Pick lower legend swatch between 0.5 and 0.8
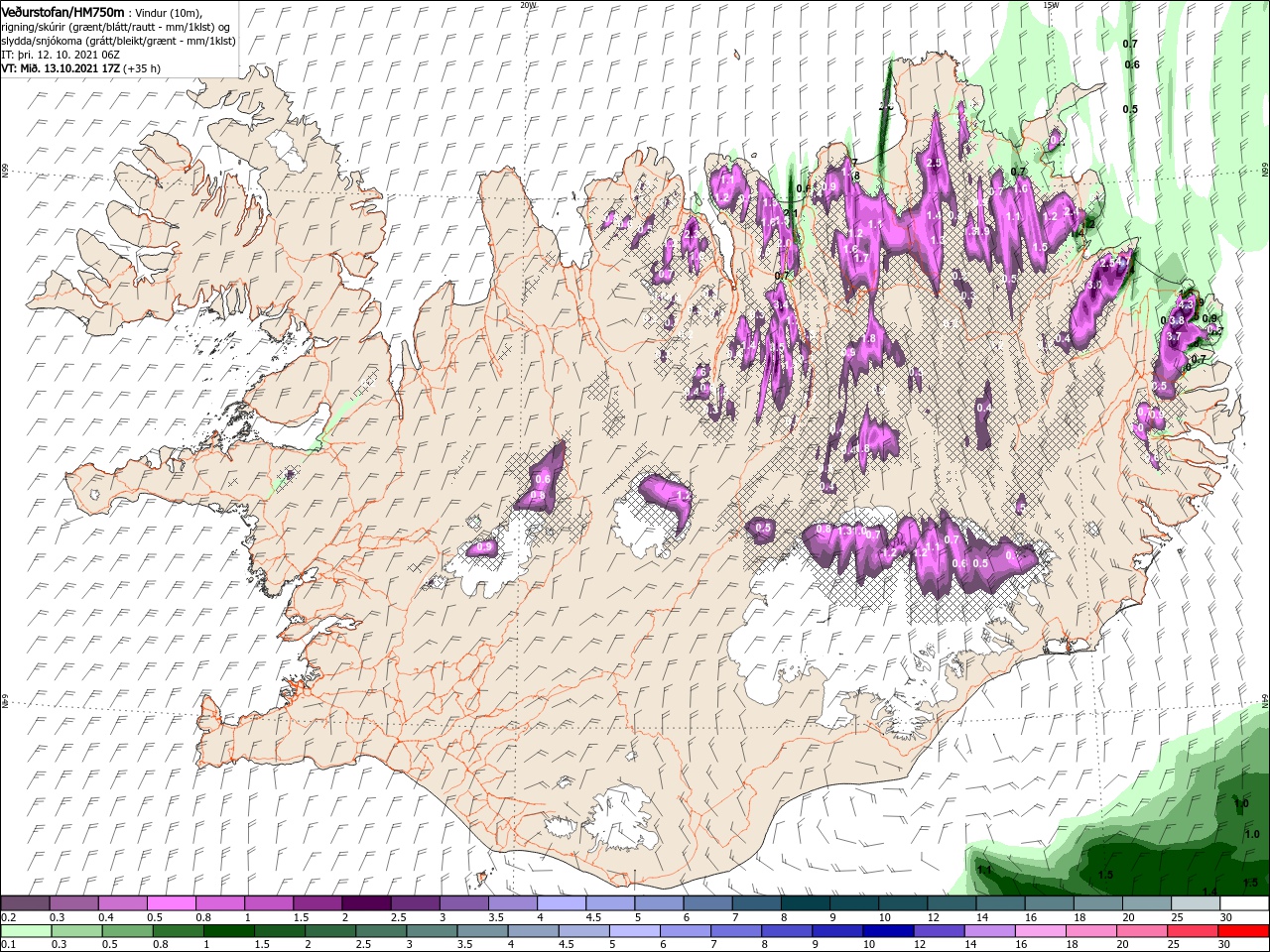 click(x=127, y=931)
